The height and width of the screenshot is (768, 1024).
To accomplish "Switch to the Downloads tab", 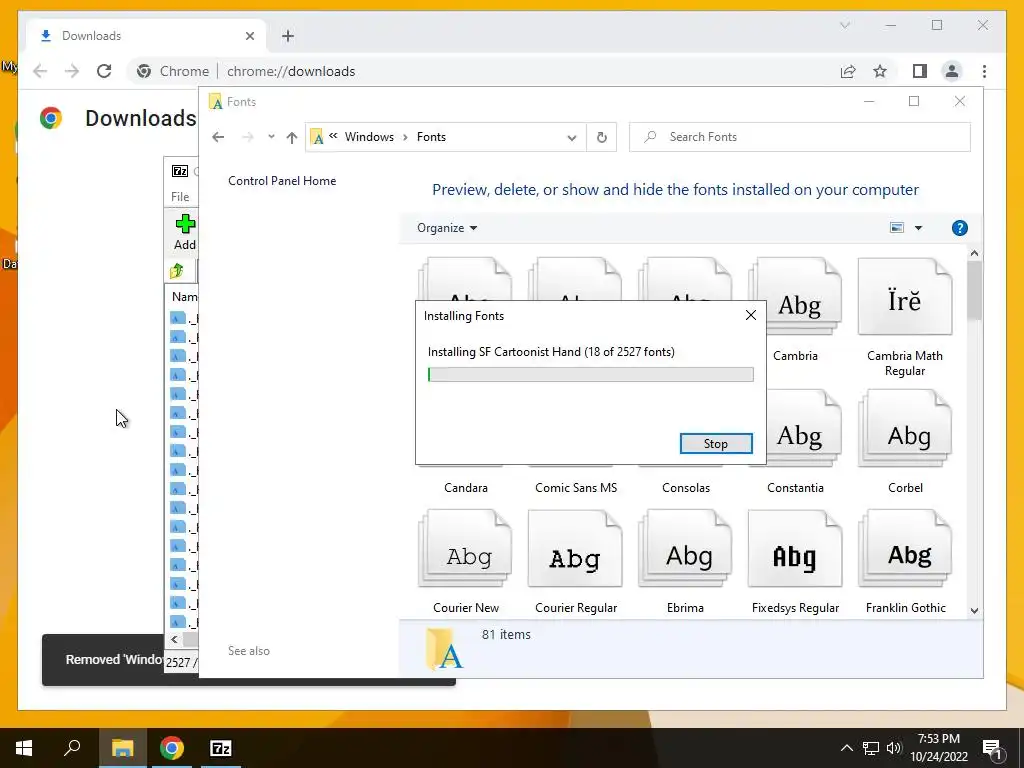I will (x=146, y=36).
